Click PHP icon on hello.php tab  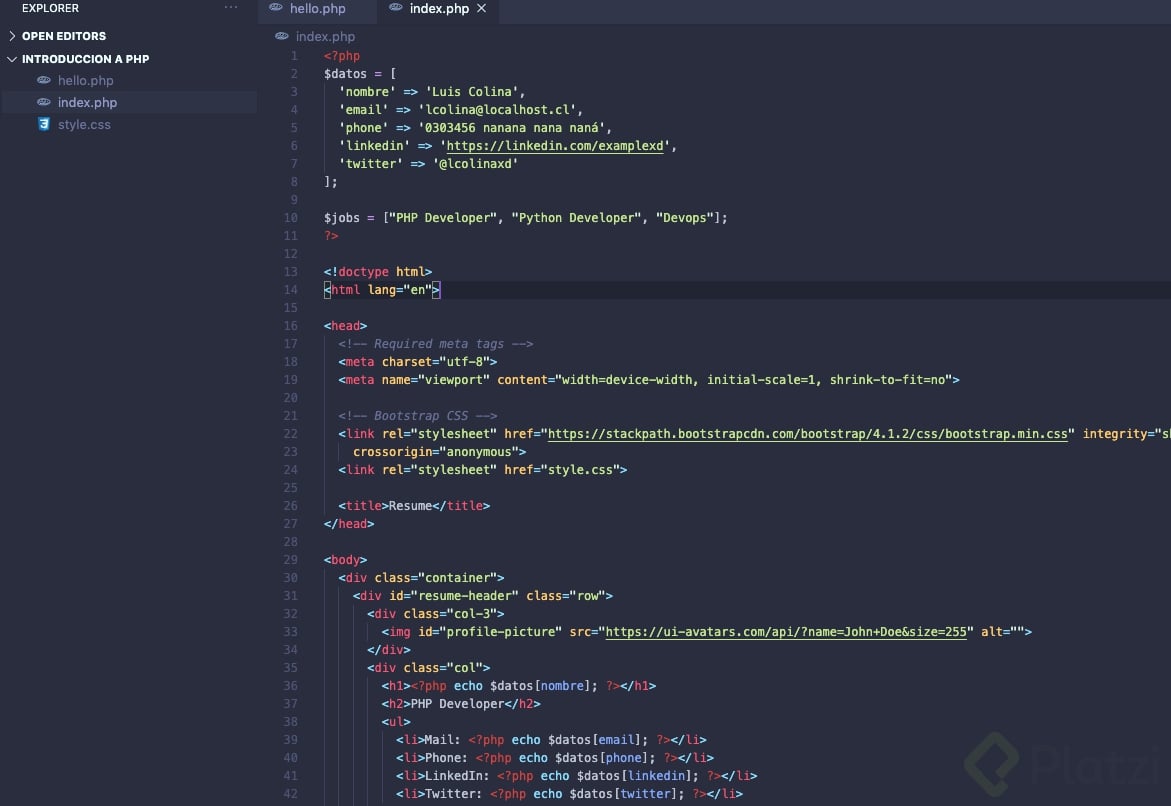[x=276, y=7]
